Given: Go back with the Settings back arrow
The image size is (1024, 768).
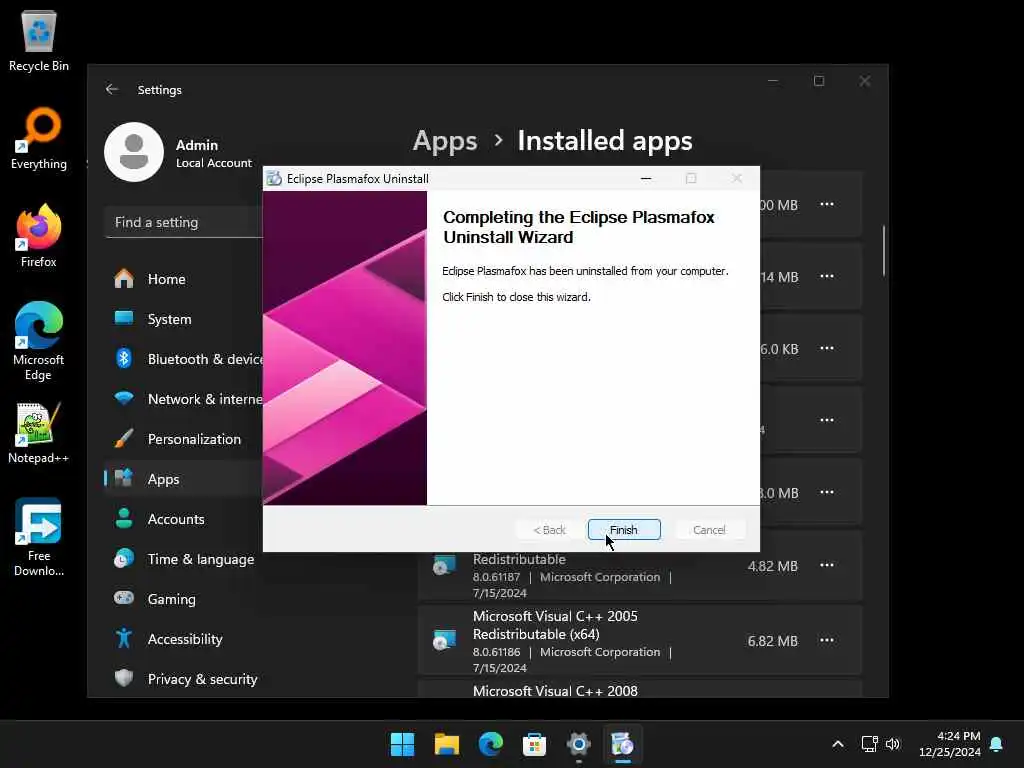Looking at the screenshot, I should coord(112,89).
